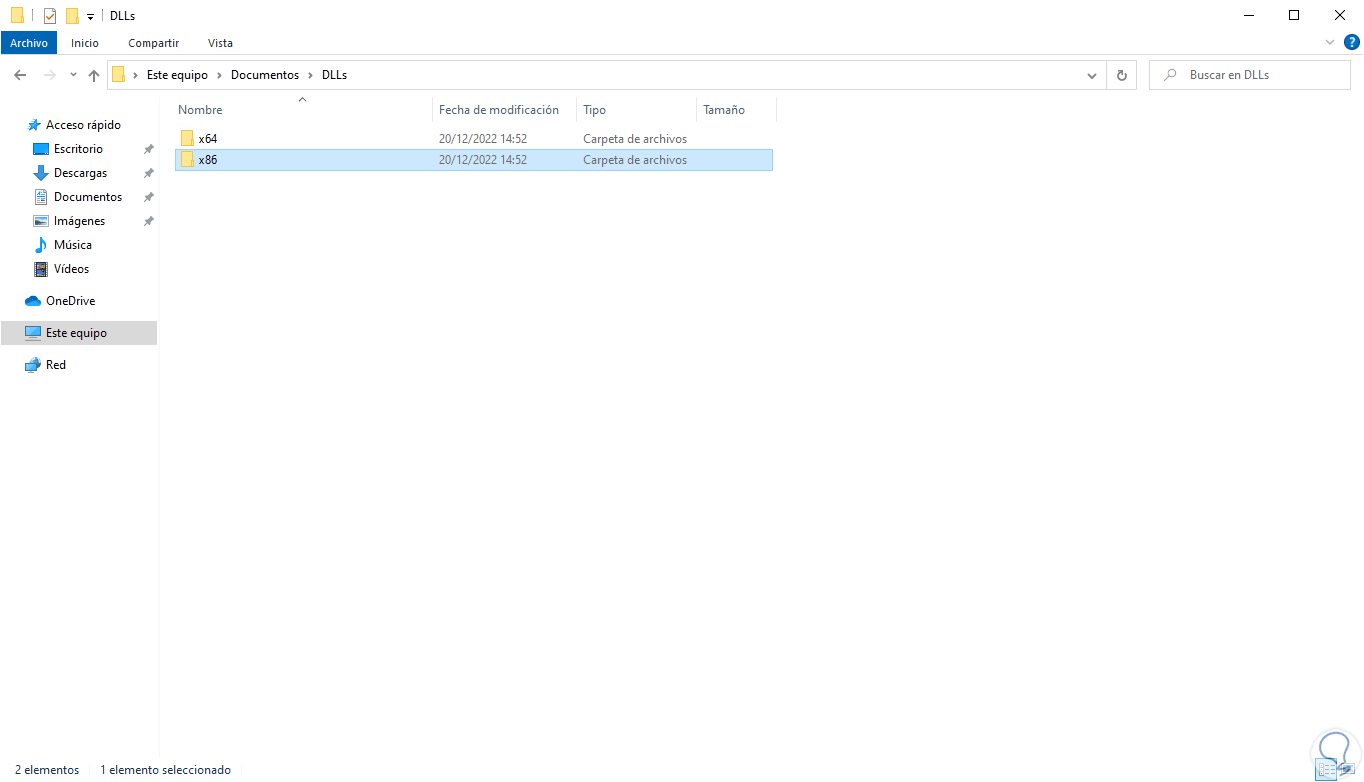Open the Archivo ribbon tab
This screenshot has height=782, width=1364.
[29, 43]
